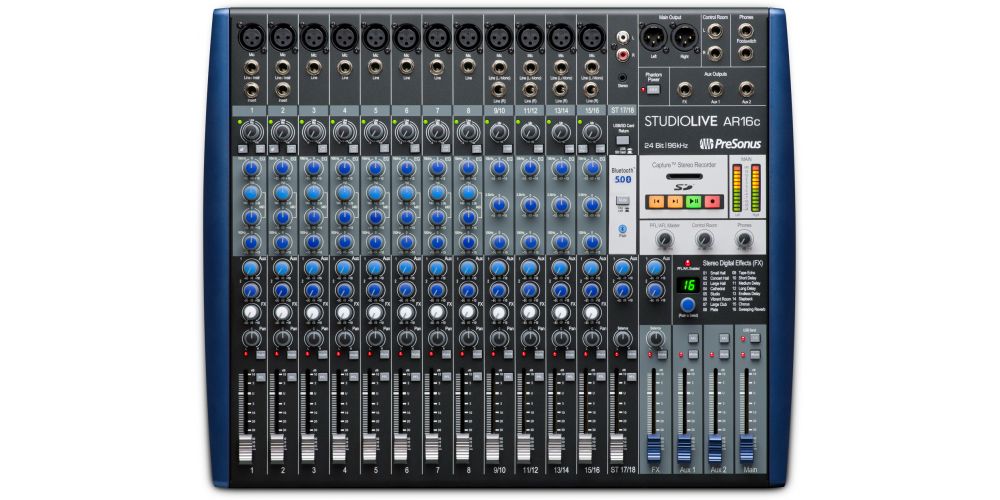This screenshot has height=500, width=1000.
Task: Click the PreSonus logo
Action: tap(730, 143)
